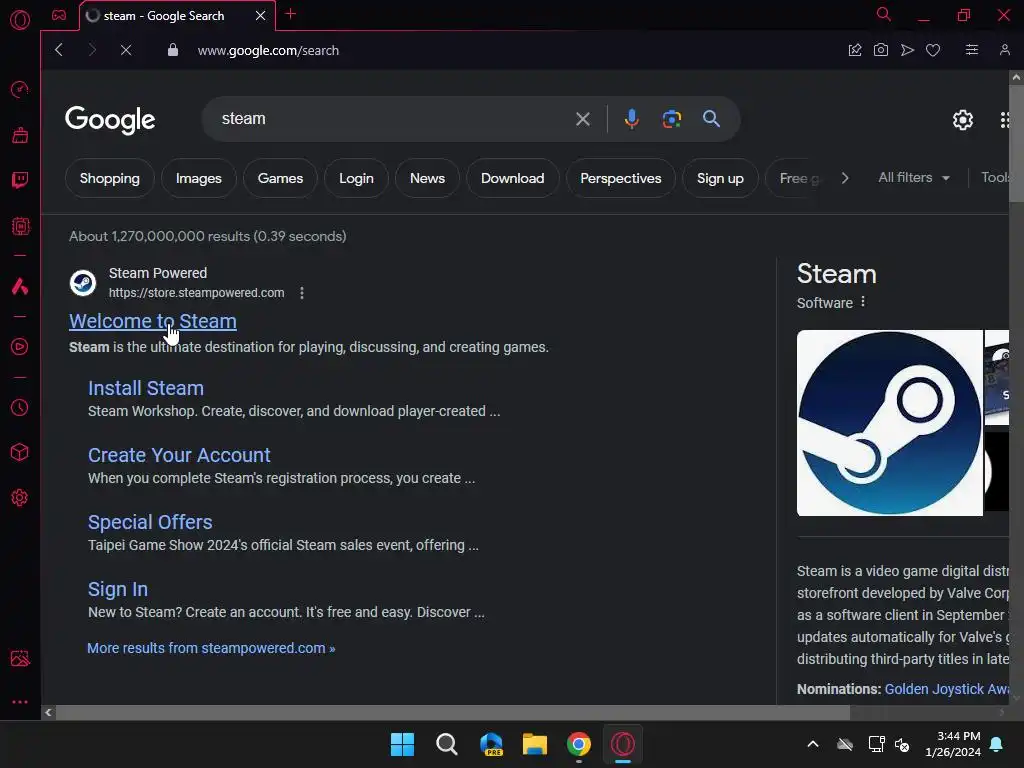Screen dimensions: 1024x768
Task: Open Special Offers sitelink
Action: coord(150,522)
